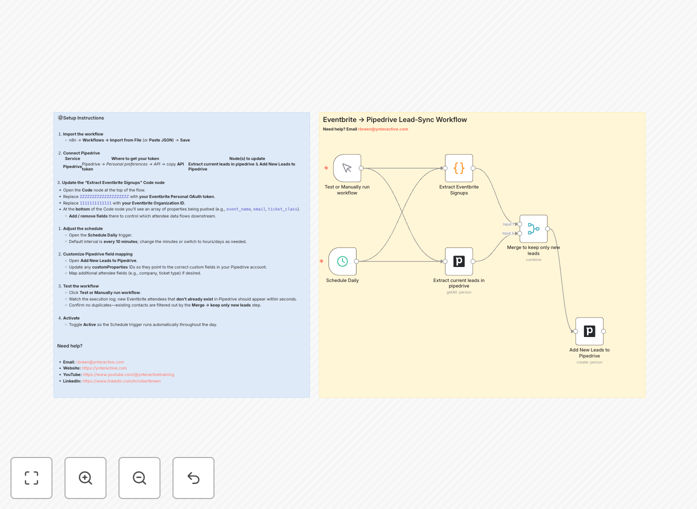Click the ZZZZ OAuth token placeholder text

click(x=104, y=196)
